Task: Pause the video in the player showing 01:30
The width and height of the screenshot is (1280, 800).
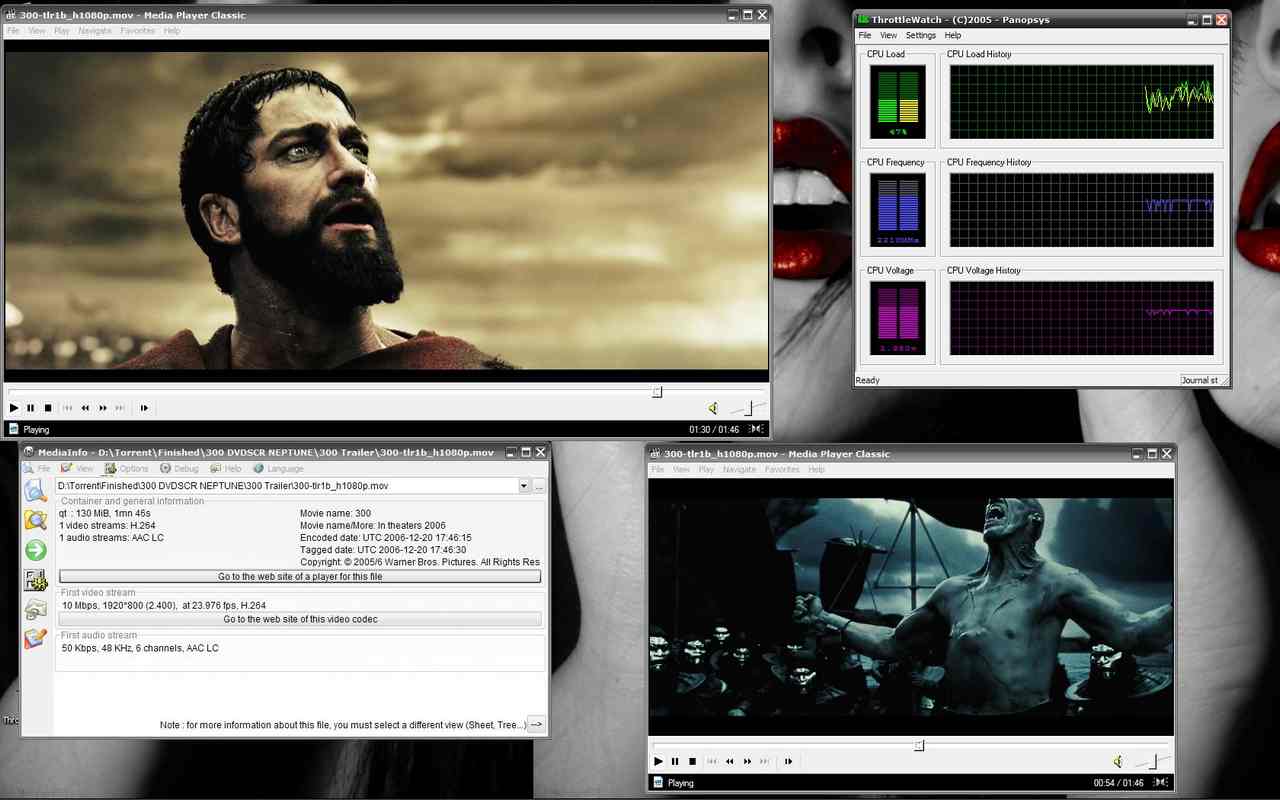Action: click(x=31, y=408)
